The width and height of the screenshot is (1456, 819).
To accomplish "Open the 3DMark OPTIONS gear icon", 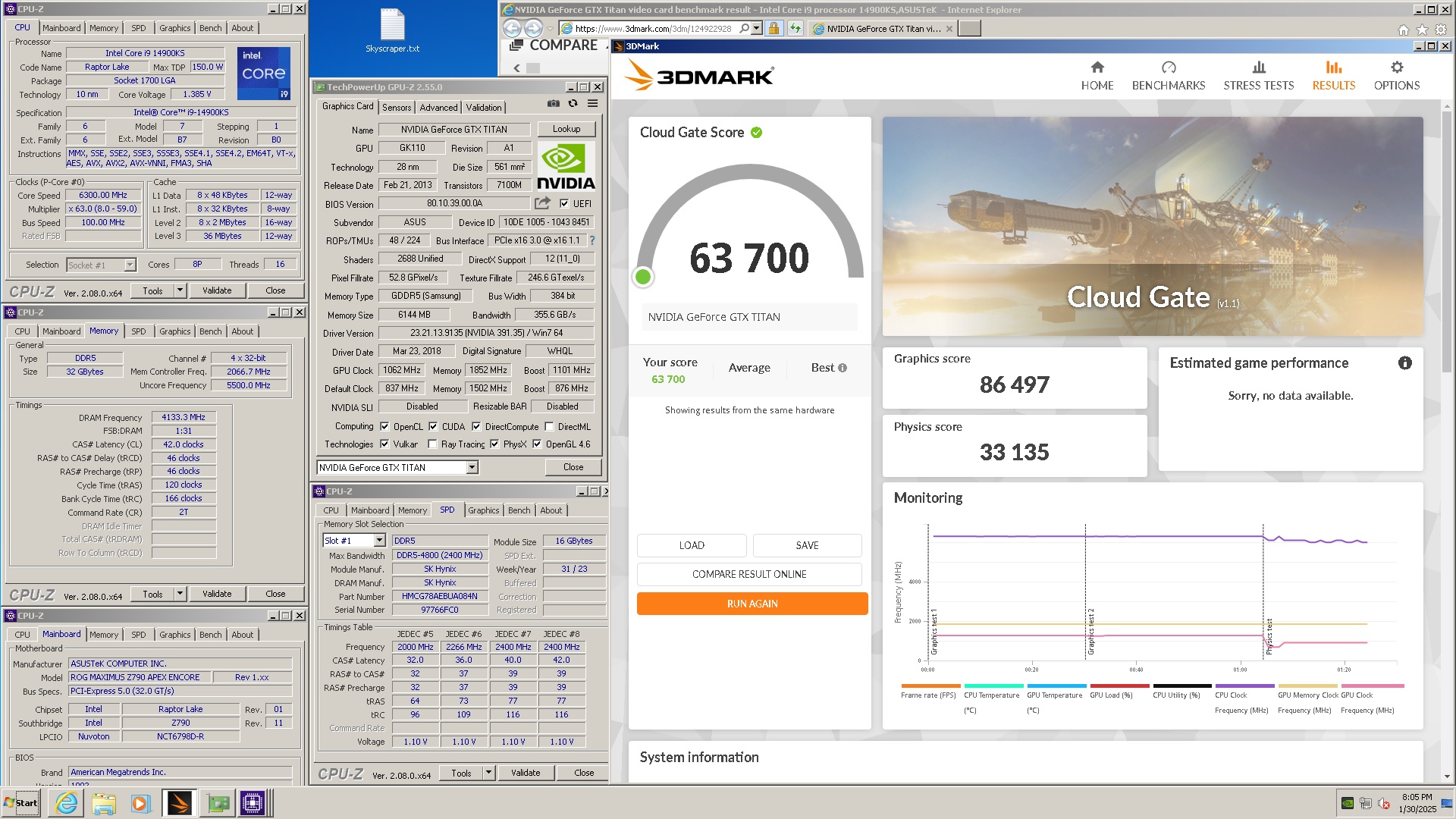I will (x=1397, y=67).
